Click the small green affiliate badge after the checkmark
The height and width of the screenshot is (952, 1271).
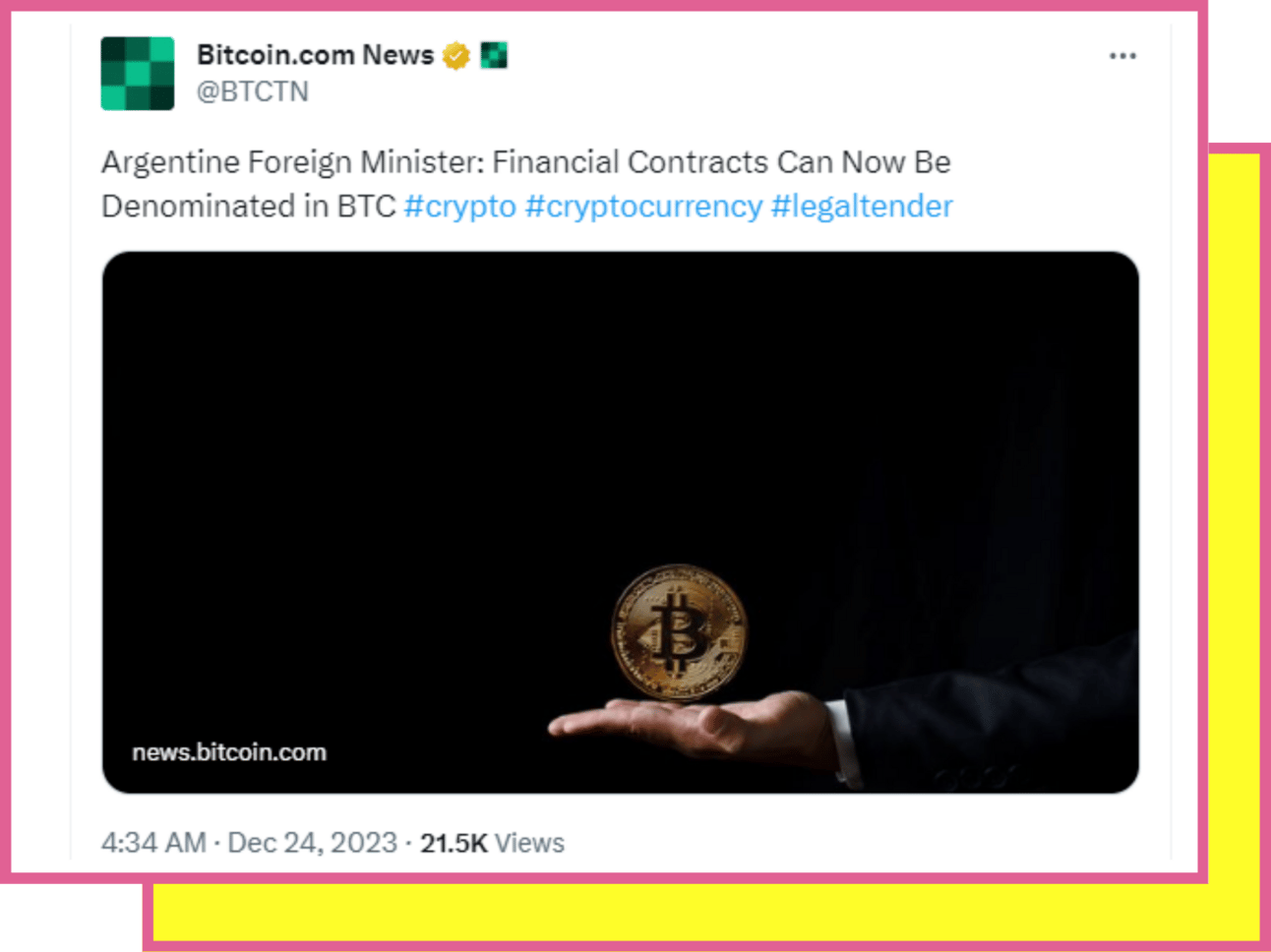(494, 56)
